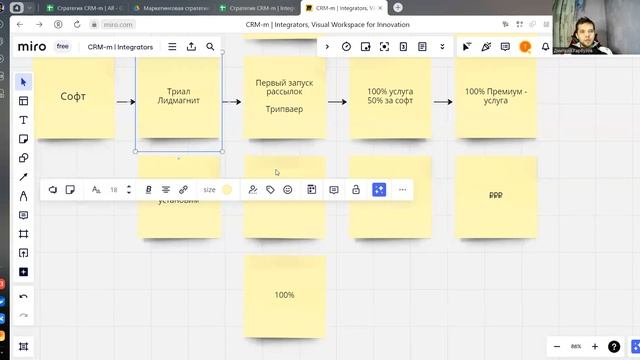Screen dimensions: 640x360
Task: Search the board with magnifier icon
Action: point(210,47)
